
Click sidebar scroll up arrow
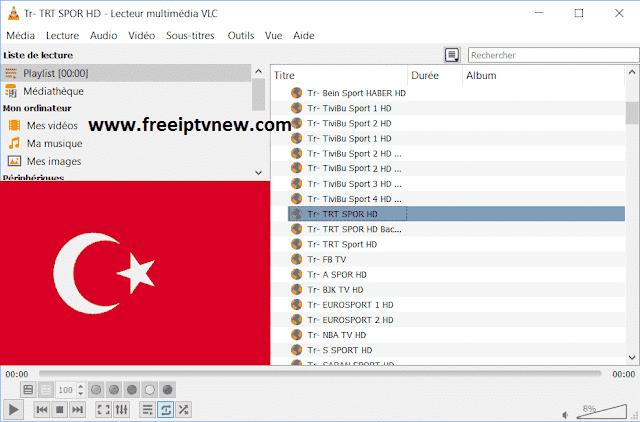[258, 71]
